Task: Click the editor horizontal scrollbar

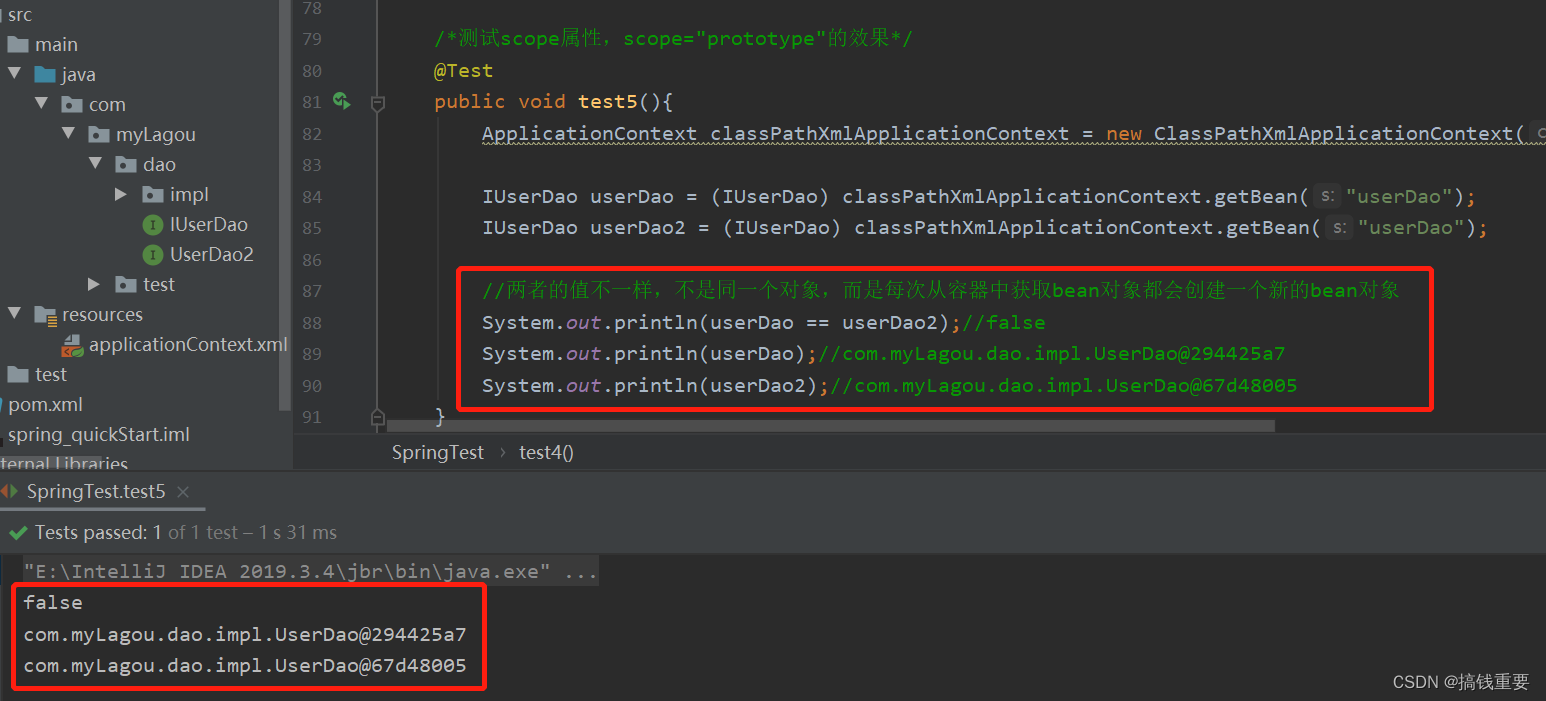Action: (831, 426)
